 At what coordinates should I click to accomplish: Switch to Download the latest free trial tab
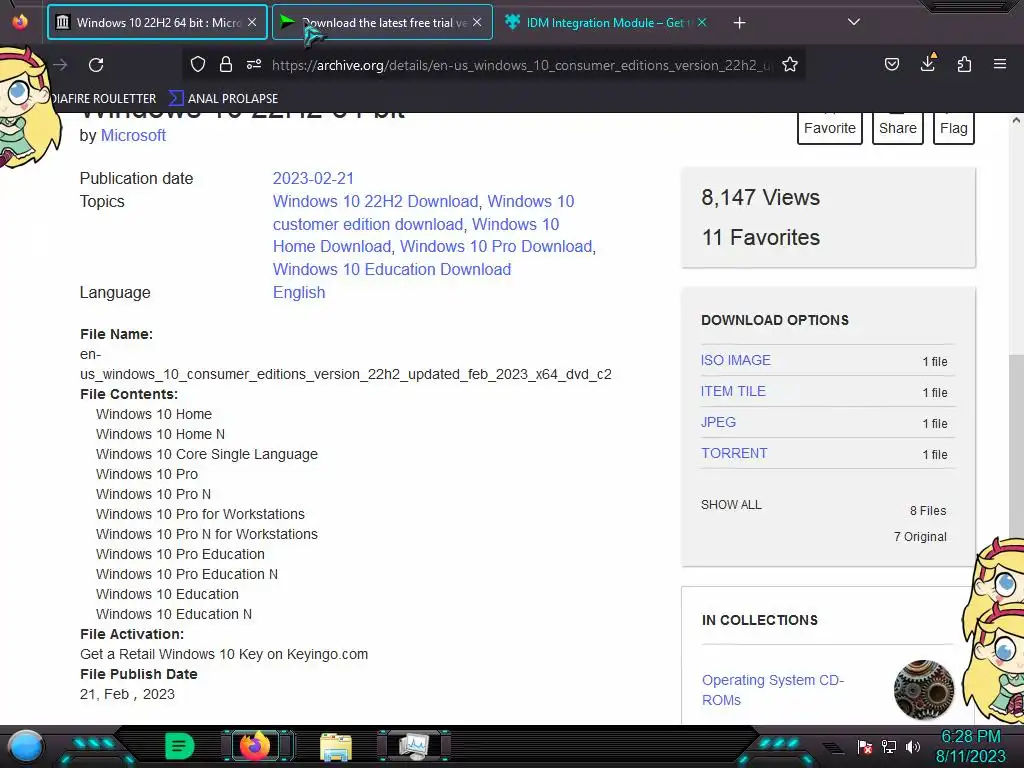(x=382, y=22)
